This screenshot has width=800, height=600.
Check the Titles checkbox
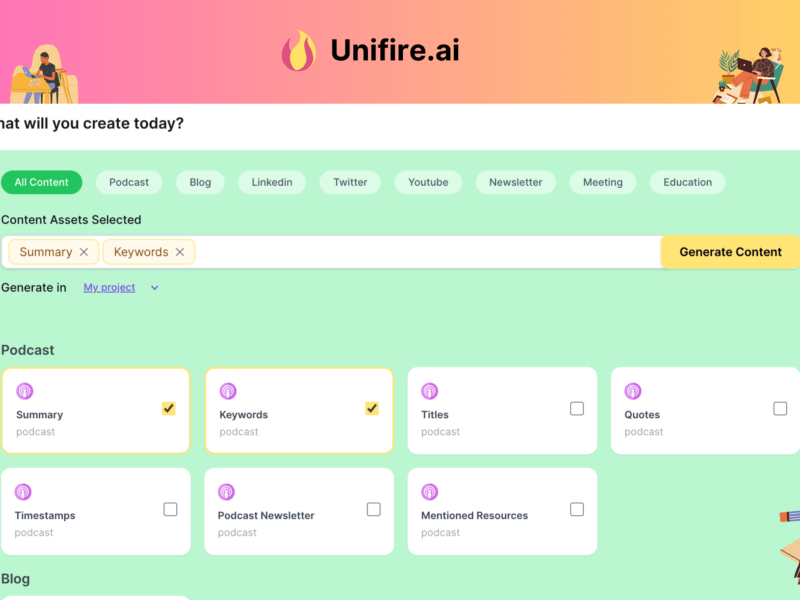(x=577, y=409)
